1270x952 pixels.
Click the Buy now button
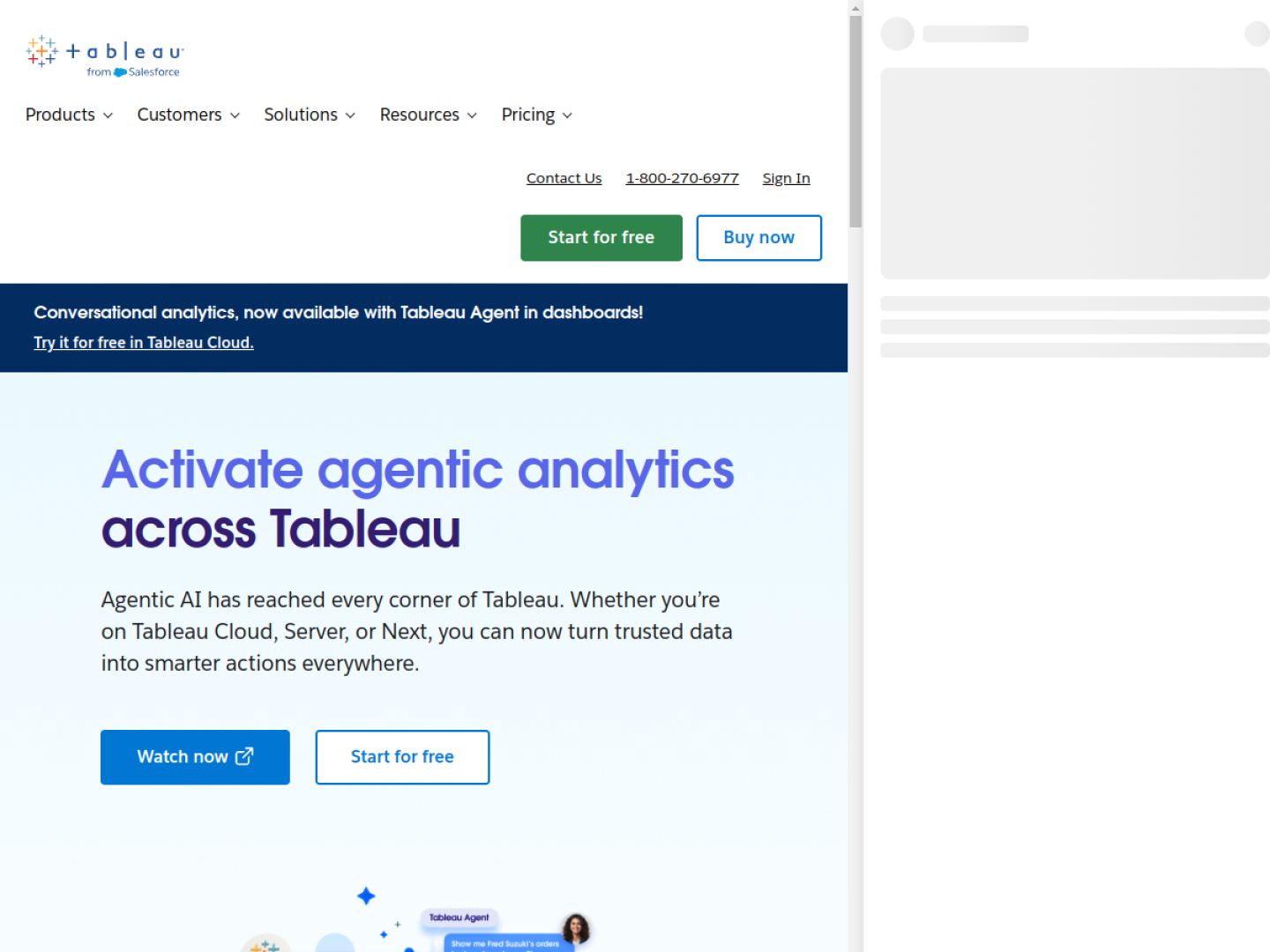click(x=758, y=238)
